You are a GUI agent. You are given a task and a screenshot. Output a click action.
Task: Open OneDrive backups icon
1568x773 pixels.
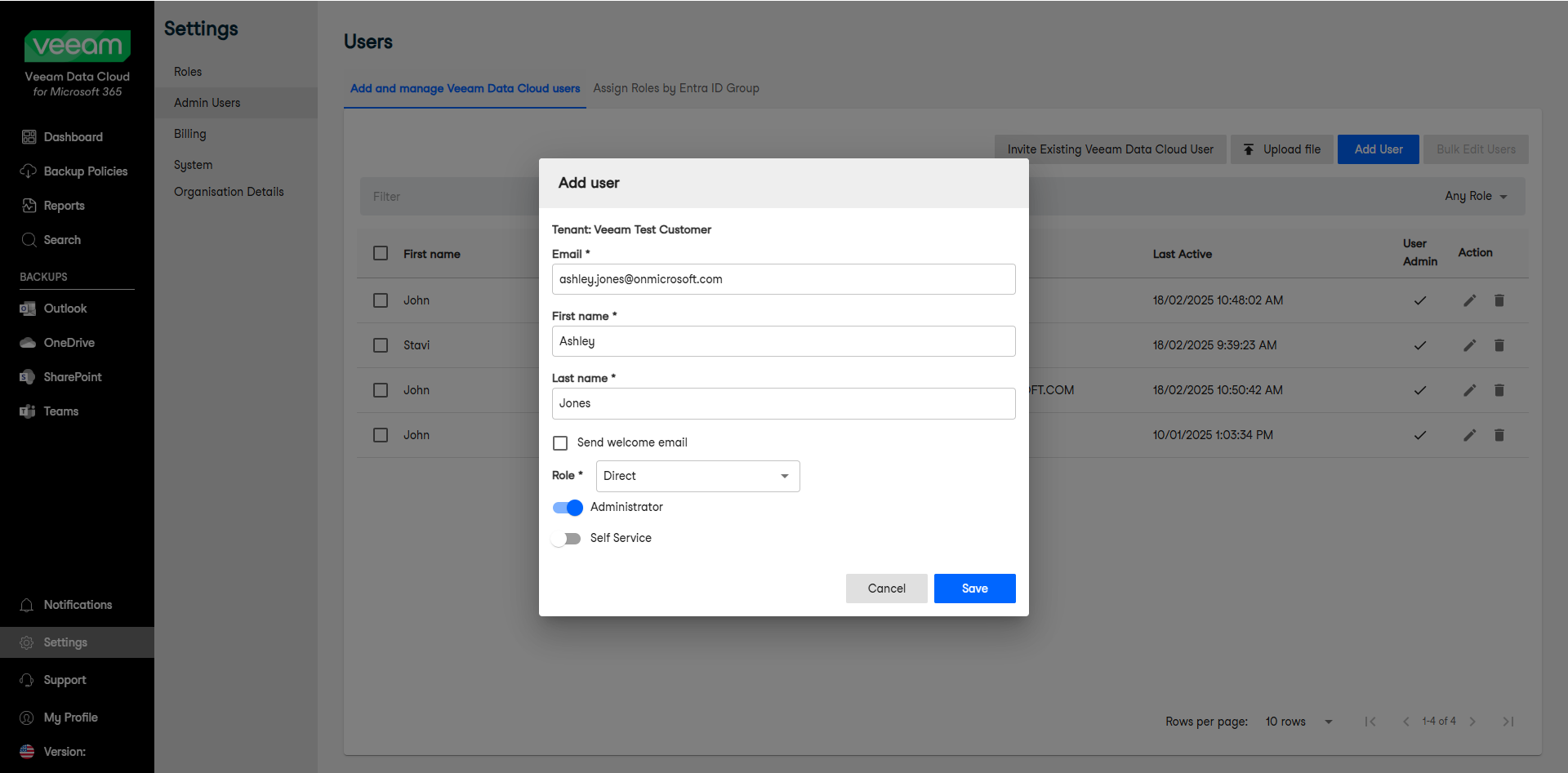[28, 343]
